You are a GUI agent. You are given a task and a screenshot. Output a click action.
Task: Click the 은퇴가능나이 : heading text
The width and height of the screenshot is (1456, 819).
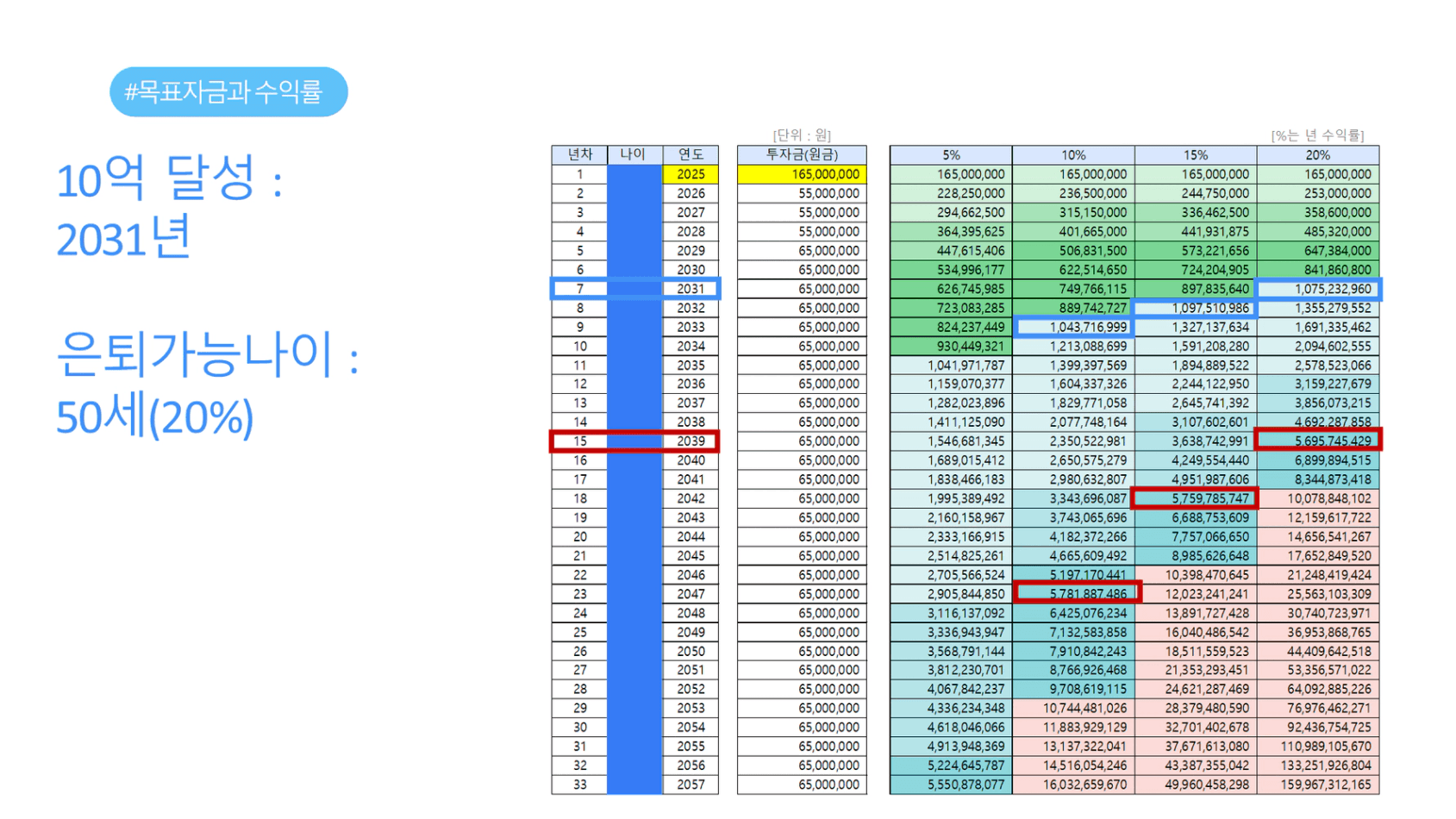pyautogui.click(x=208, y=353)
